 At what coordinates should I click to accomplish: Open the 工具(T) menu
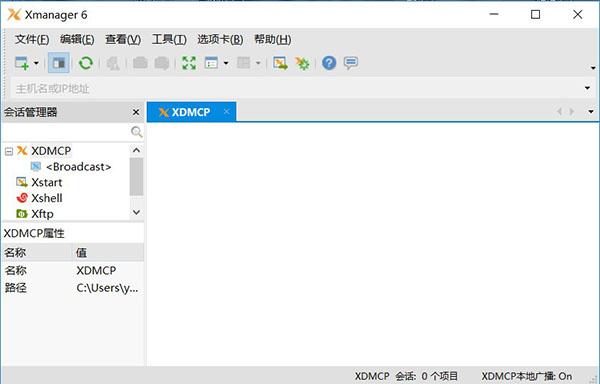point(169,39)
